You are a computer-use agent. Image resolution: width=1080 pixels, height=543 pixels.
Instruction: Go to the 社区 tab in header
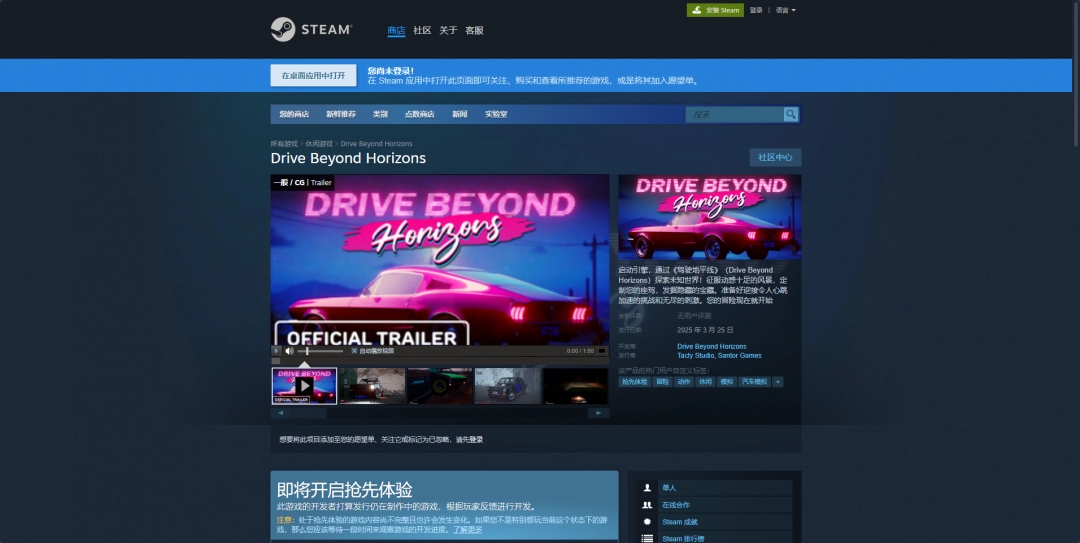tap(422, 30)
